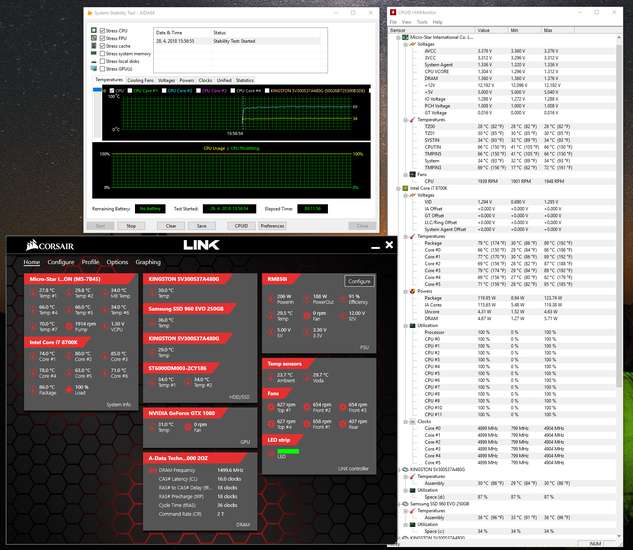Click the Top #1 fan icon in Corsair Link

(271, 407)
